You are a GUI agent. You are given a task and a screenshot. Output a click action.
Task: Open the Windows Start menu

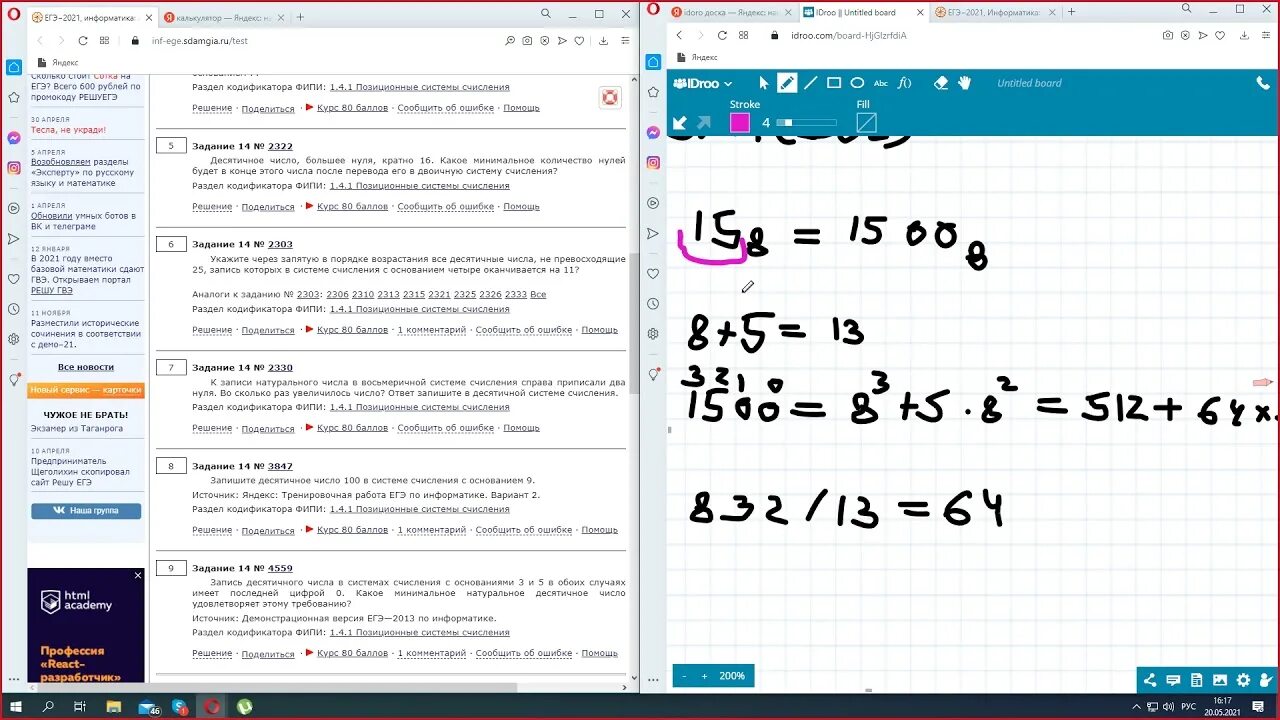tap(16, 706)
